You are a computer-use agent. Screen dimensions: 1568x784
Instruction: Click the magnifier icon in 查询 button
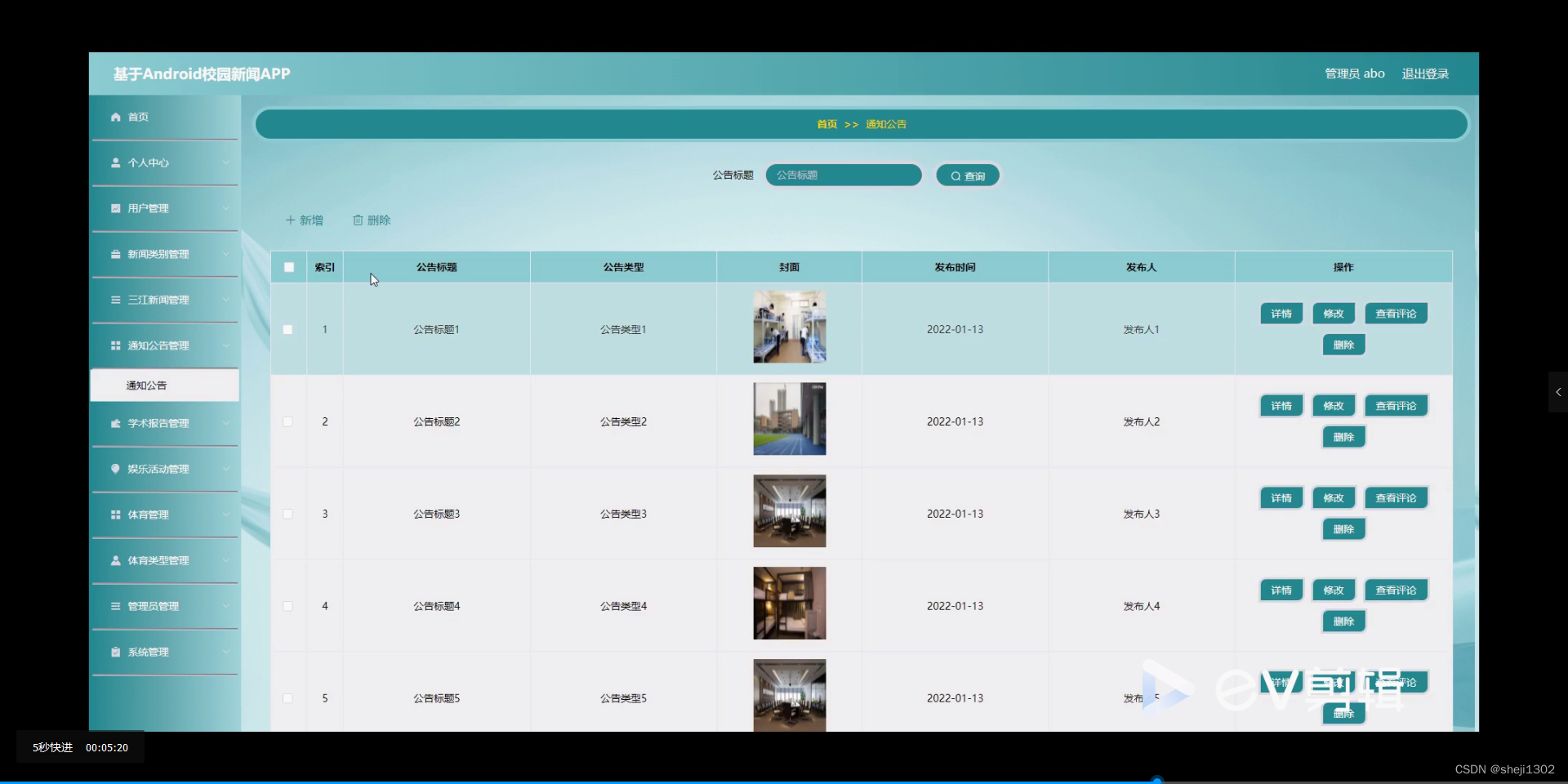coord(957,175)
